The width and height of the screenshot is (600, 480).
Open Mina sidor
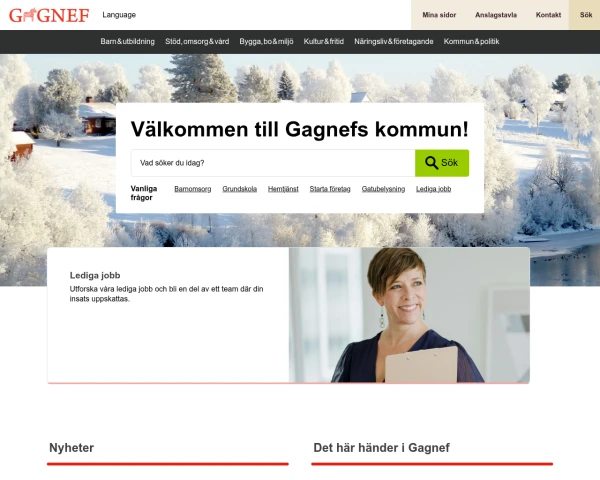(439, 15)
